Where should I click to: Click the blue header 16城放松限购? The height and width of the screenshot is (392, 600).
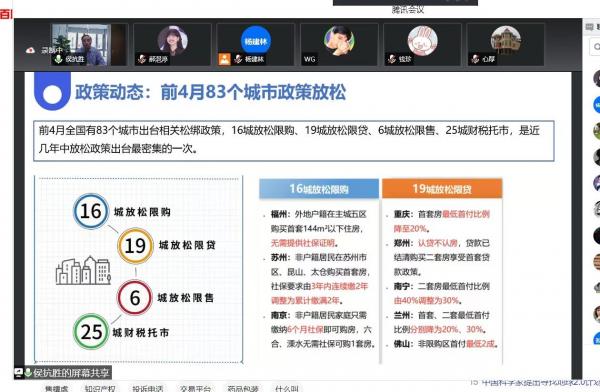[x=319, y=189]
